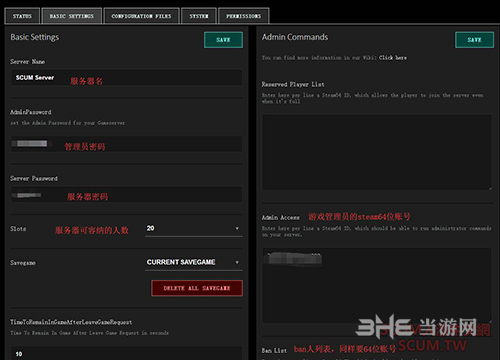Click the 'Slots' label
Image resolution: width=500 pixels, height=360 pixels.
point(18,229)
